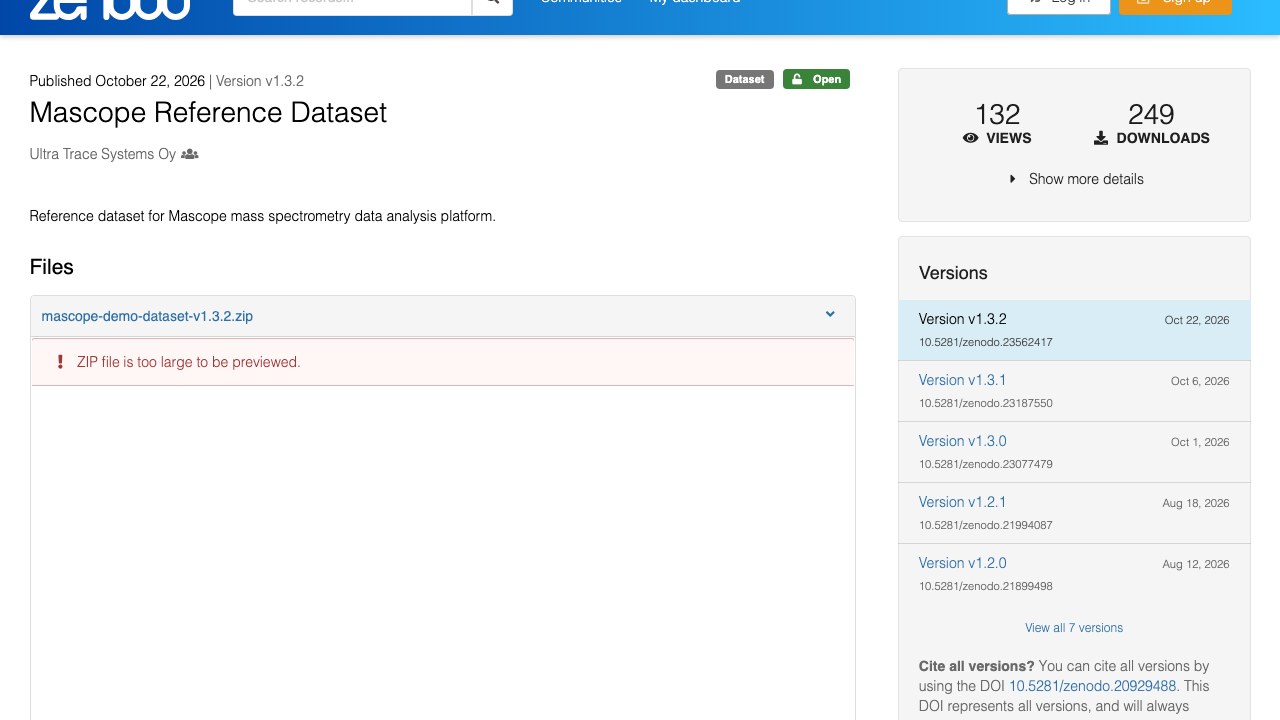The width and height of the screenshot is (1280, 720).
Task: Collapse the mascope-demo-dataset file preview chevron
Action: [830, 314]
